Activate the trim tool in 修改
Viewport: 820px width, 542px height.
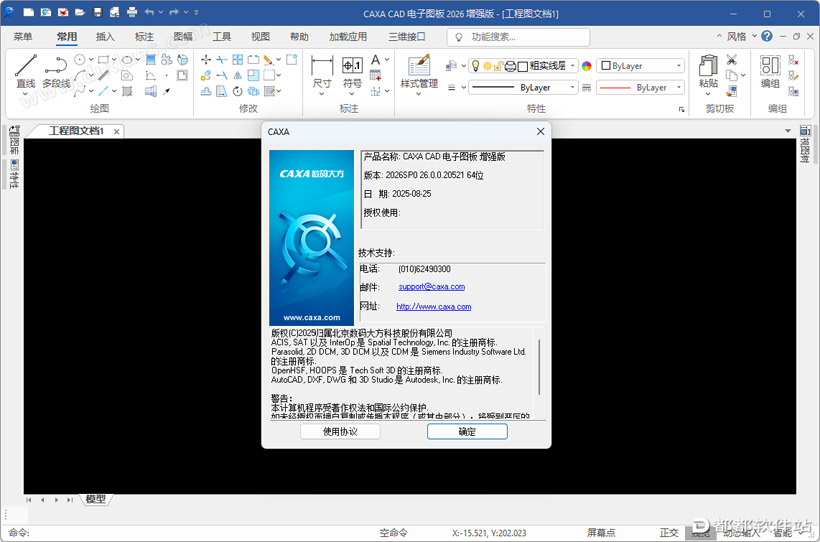pos(222,60)
